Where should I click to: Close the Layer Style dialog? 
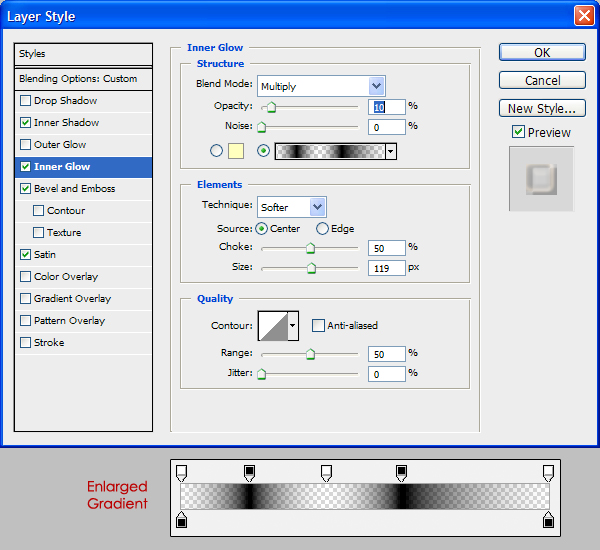pos(584,16)
